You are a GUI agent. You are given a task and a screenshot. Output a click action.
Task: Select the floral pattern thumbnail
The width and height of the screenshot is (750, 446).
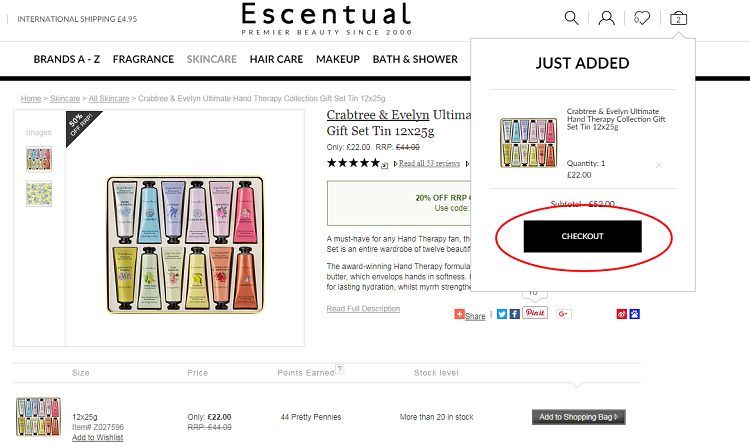[x=39, y=194]
